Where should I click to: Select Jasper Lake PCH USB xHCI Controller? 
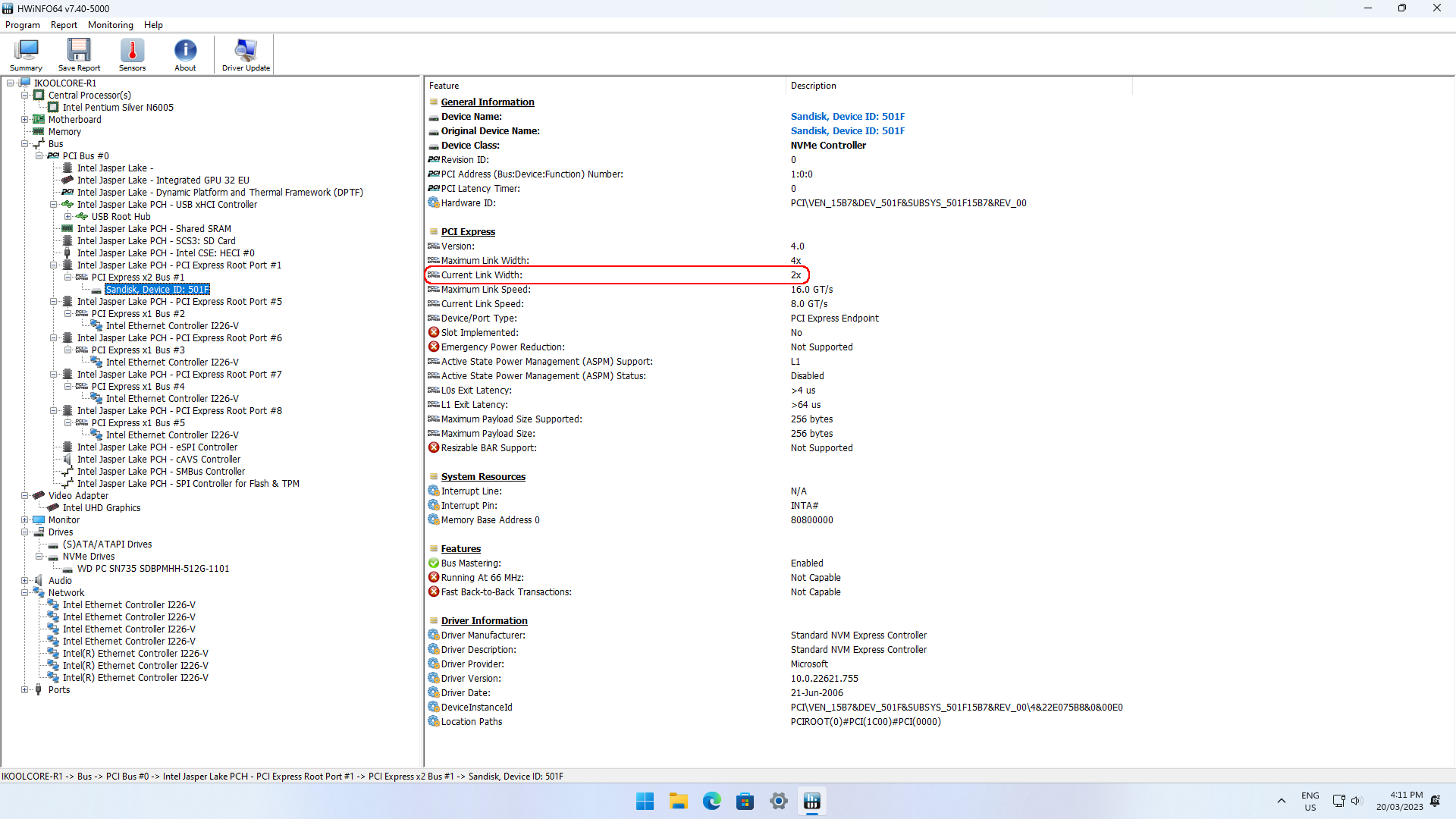pos(167,205)
